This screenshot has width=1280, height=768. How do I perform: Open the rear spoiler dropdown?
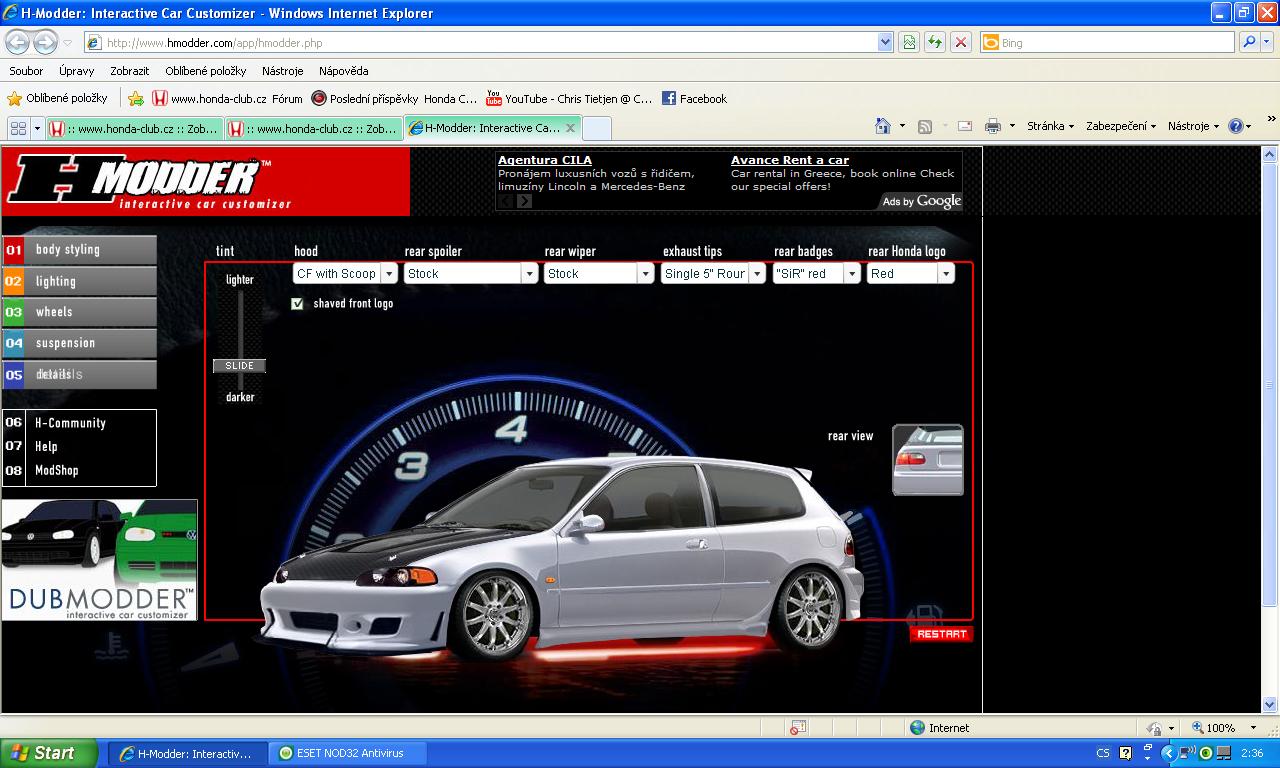click(x=471, y=273)
